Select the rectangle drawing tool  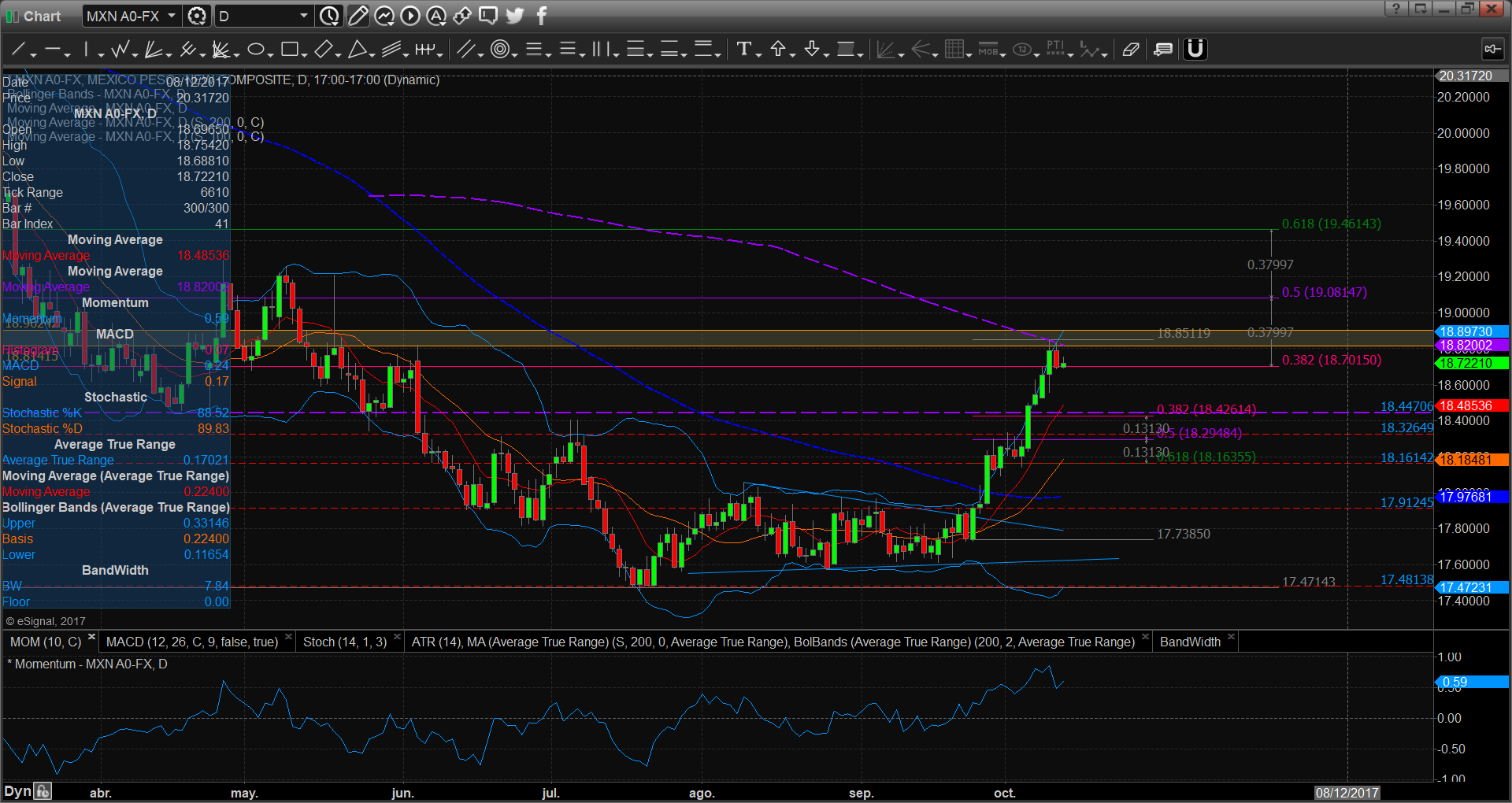pos(290,50)
